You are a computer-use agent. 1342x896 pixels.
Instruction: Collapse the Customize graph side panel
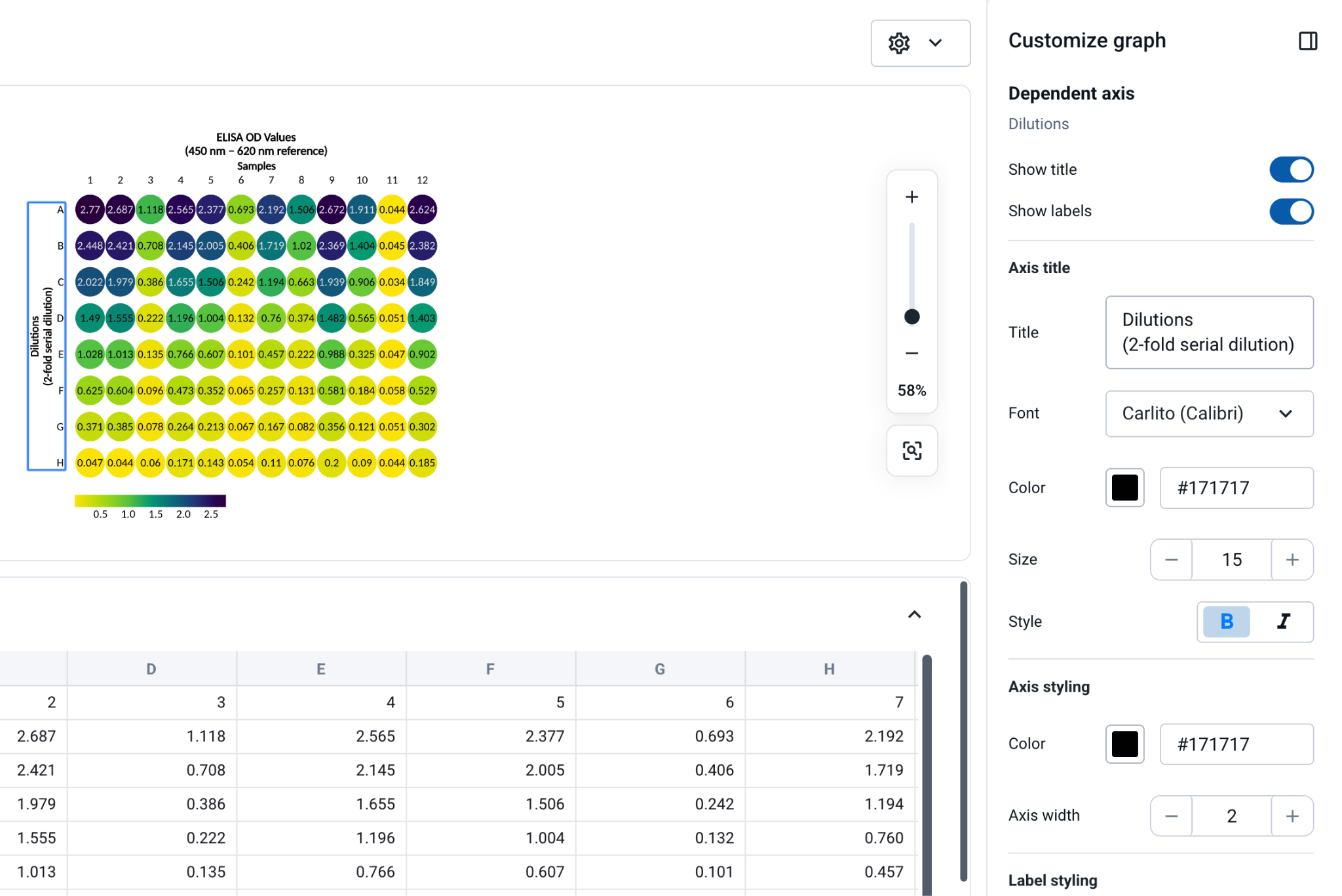tap(1308, 41)
